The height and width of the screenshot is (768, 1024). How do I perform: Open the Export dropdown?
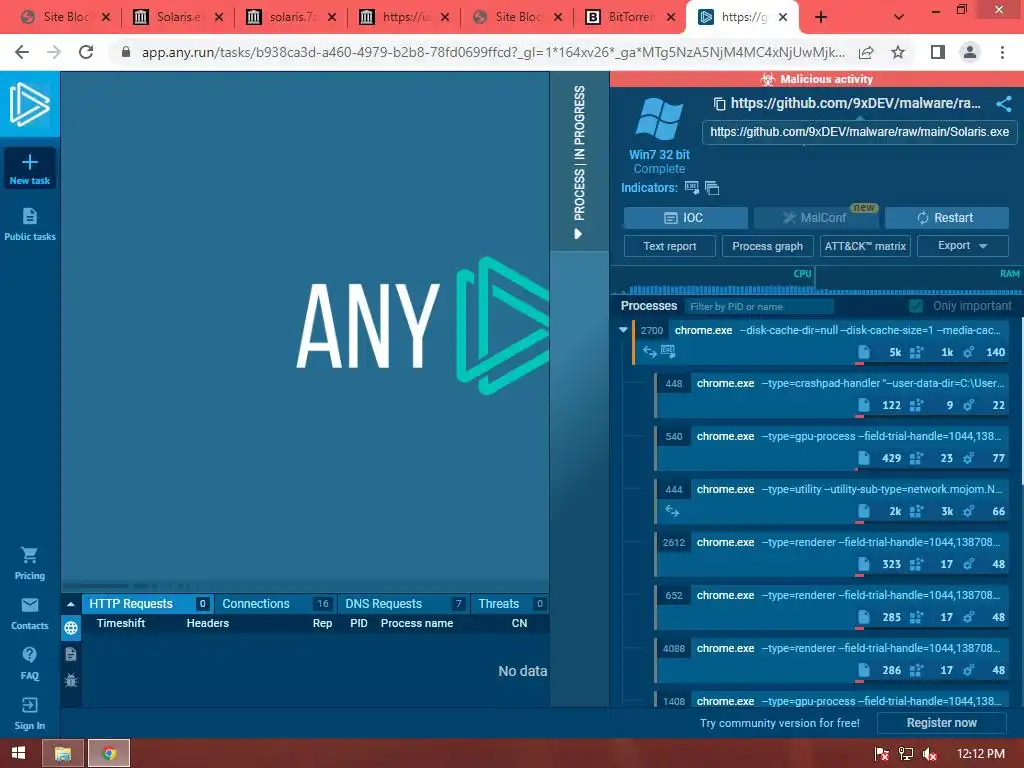tap(963, 246)
